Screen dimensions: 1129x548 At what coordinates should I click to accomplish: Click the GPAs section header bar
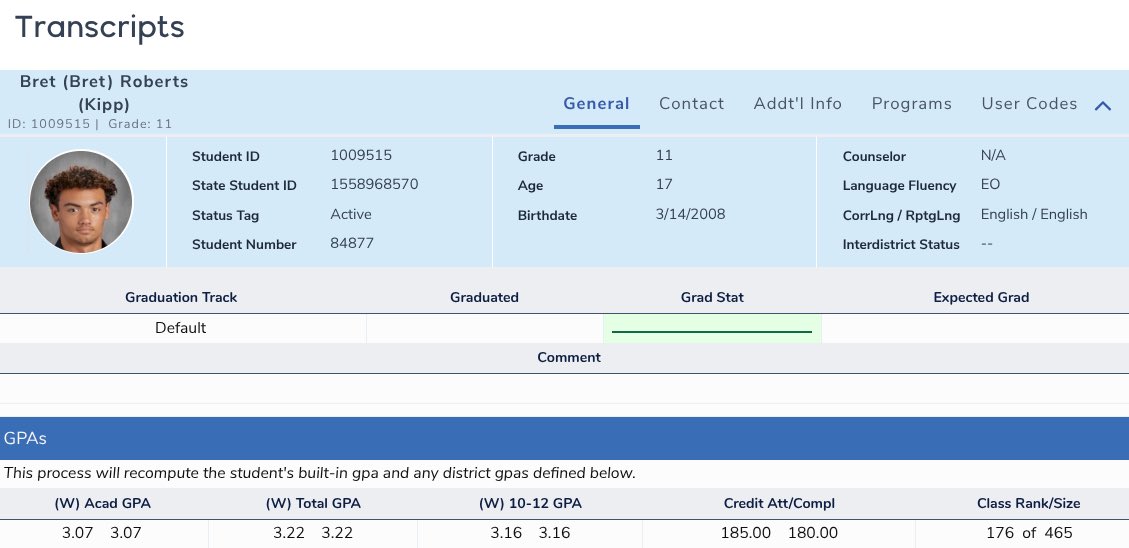click(x=564, y=438)
